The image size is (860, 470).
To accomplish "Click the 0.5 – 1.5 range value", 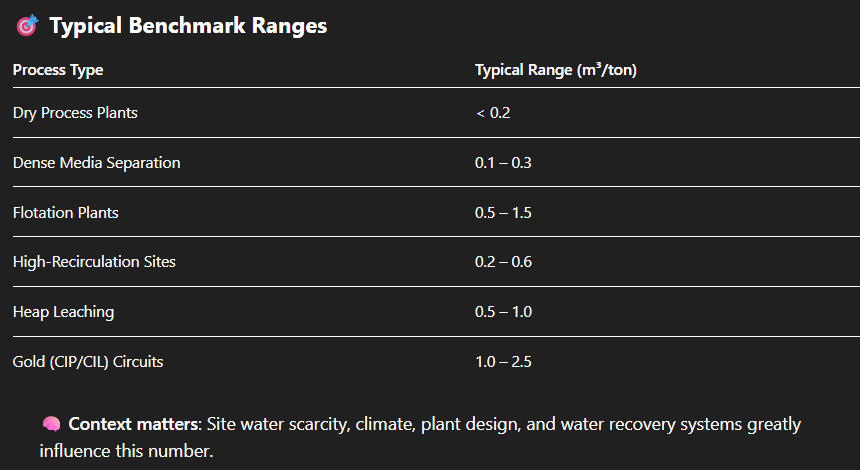I will click(x=503, y=212).
